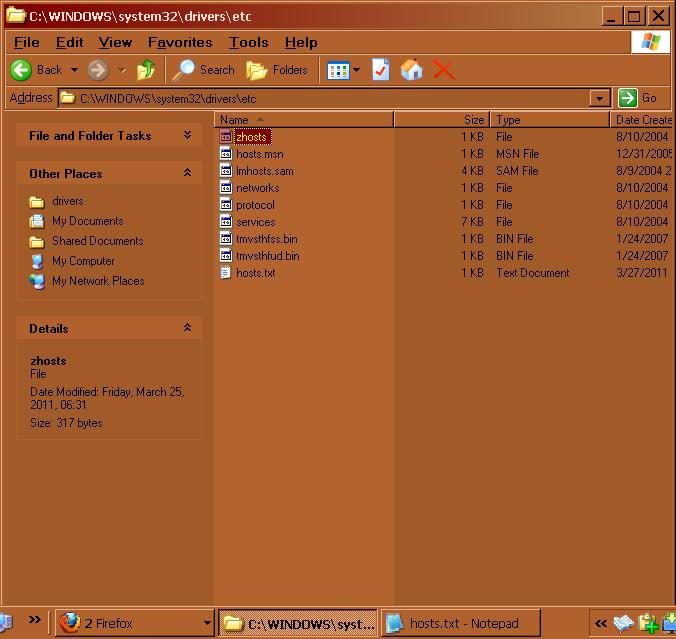Select the hosts.msn file name
Viewport: 676px width, 639px height.
260,153
